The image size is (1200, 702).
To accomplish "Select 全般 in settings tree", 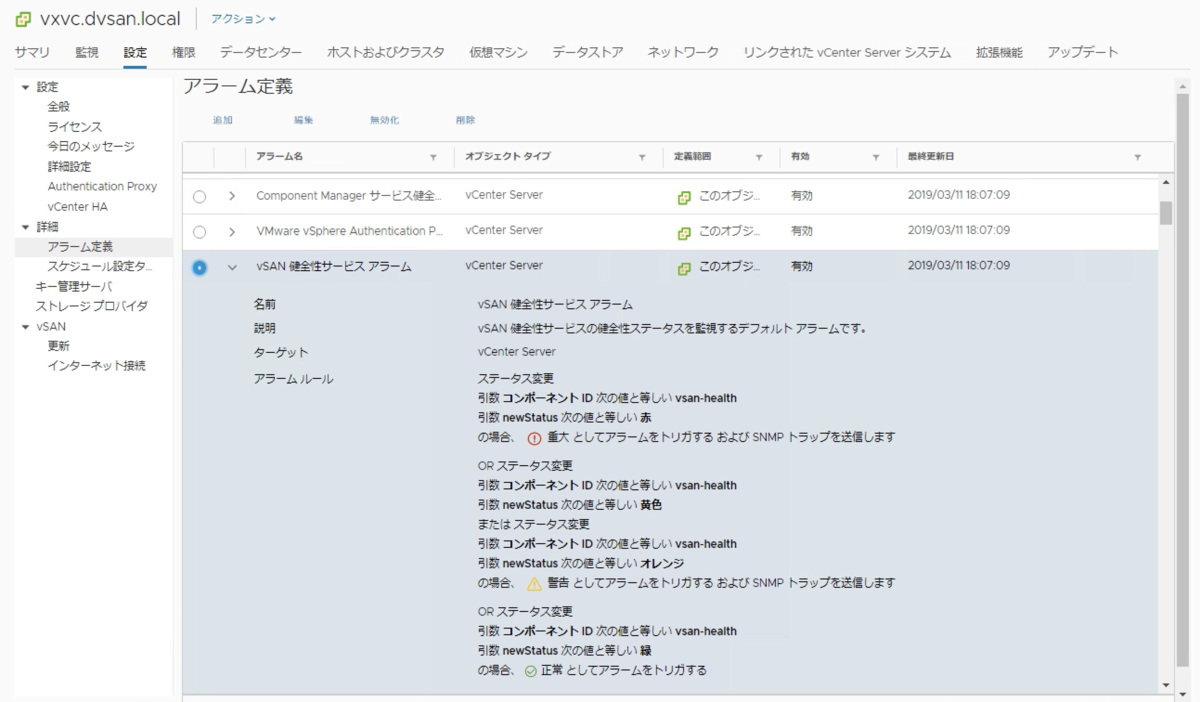I will click(59, 106).
